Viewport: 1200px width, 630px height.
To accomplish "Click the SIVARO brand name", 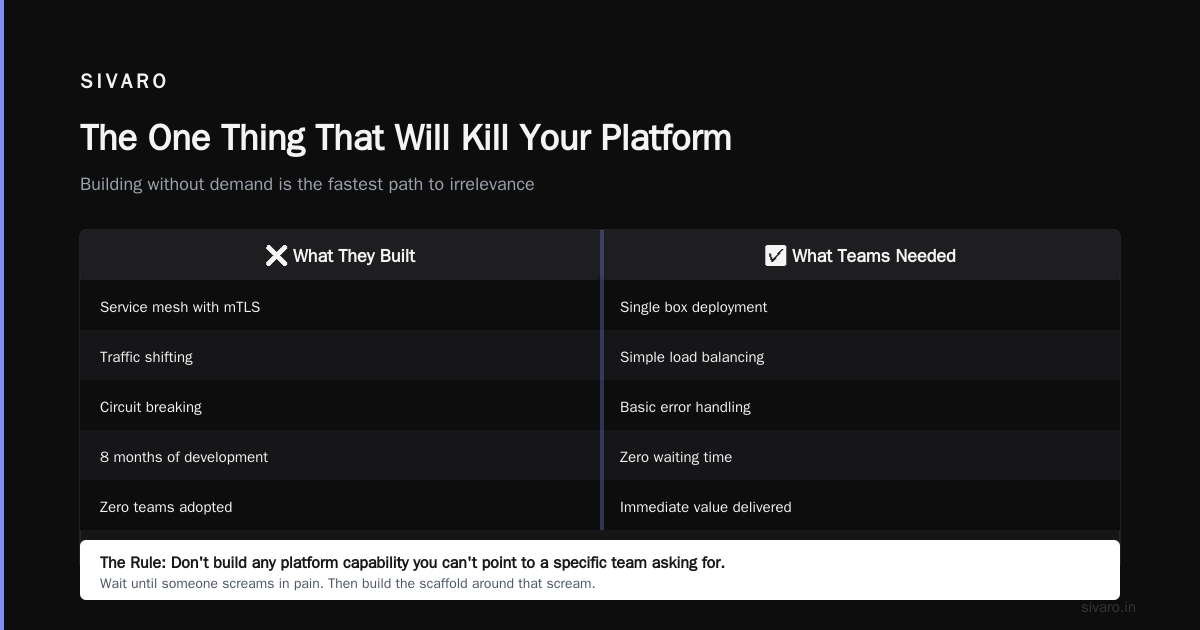I will 124,82.
